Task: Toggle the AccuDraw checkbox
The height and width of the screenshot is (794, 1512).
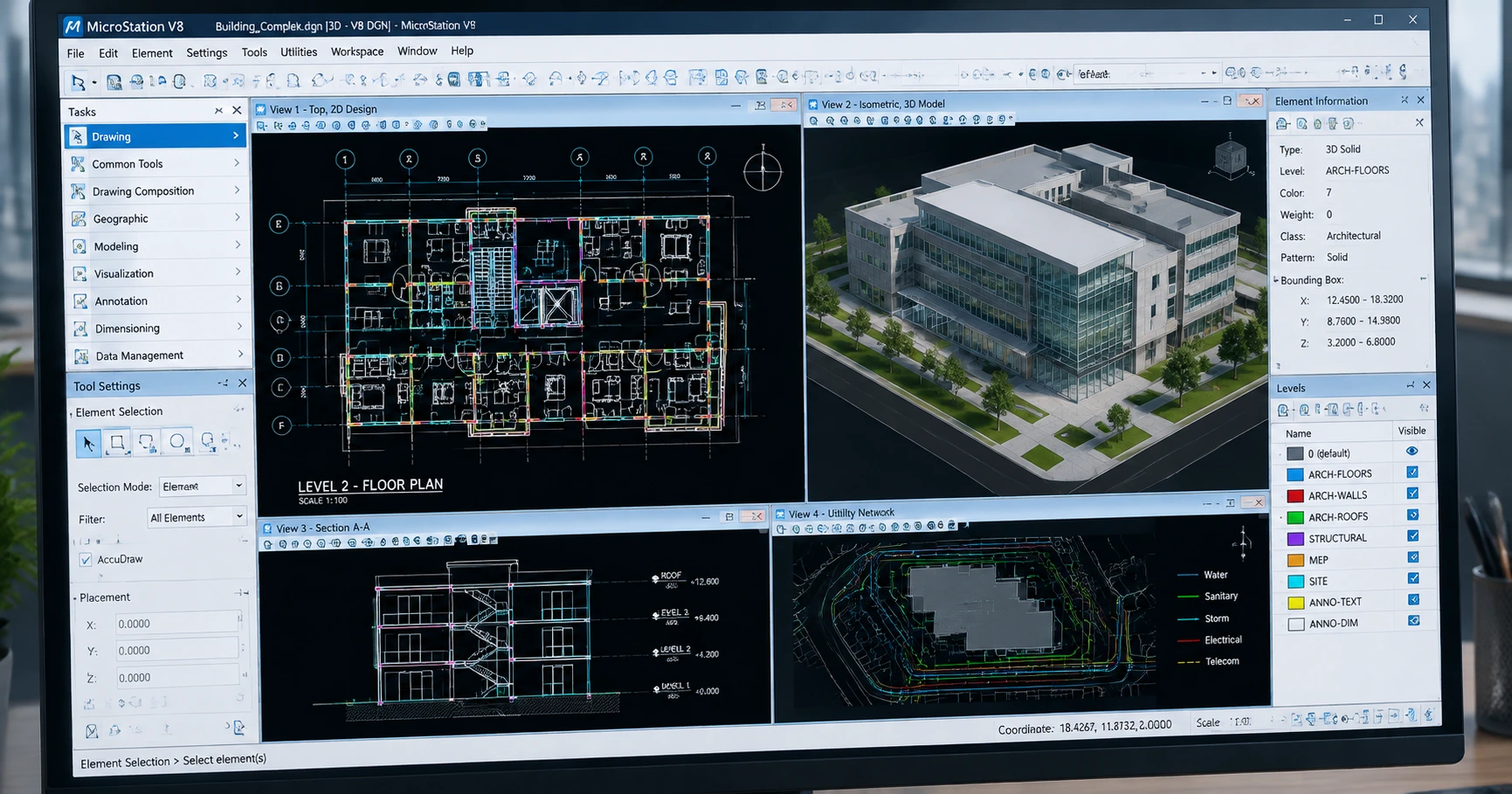Action: pyautogui.click(x=86, y=560)
